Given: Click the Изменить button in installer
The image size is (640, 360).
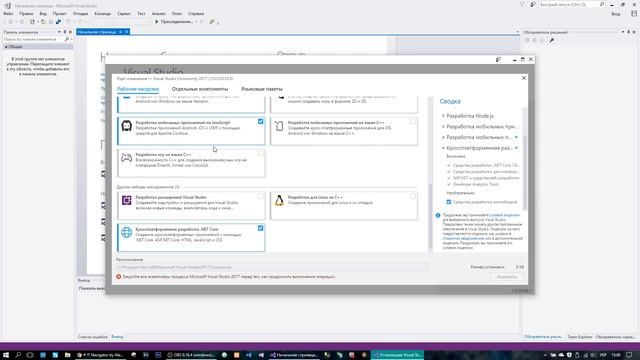Looking at the screenshot, I should (x=507, y=277).
